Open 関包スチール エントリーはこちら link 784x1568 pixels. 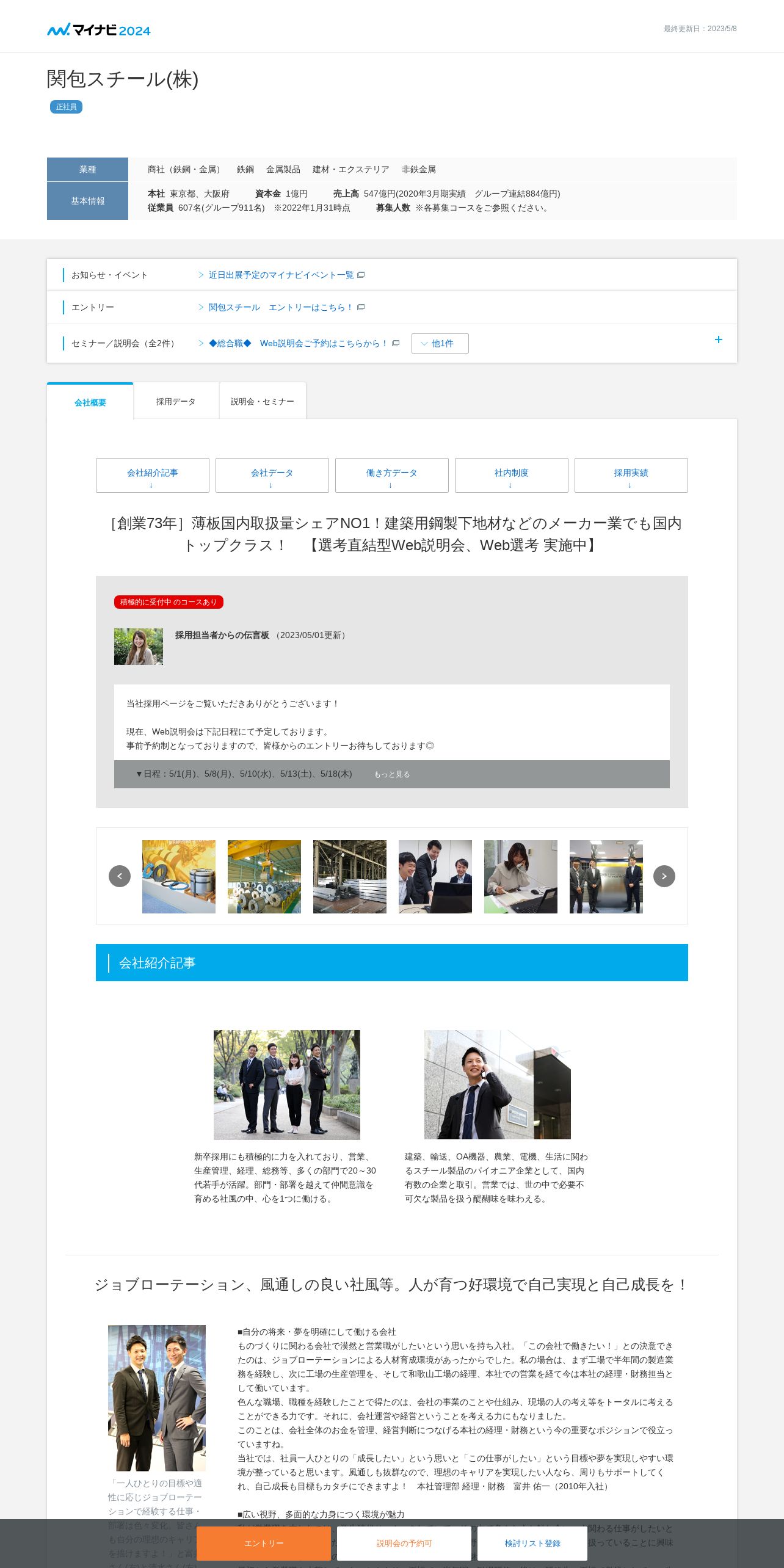point(281,307)
